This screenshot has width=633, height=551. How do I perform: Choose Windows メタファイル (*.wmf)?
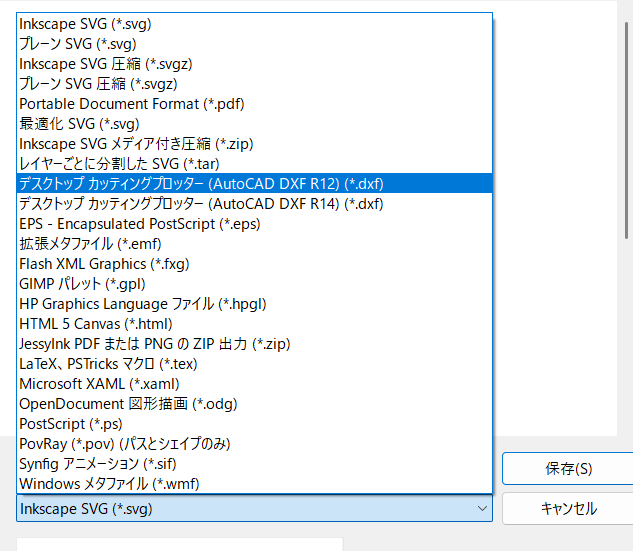[x=254, y=484]
